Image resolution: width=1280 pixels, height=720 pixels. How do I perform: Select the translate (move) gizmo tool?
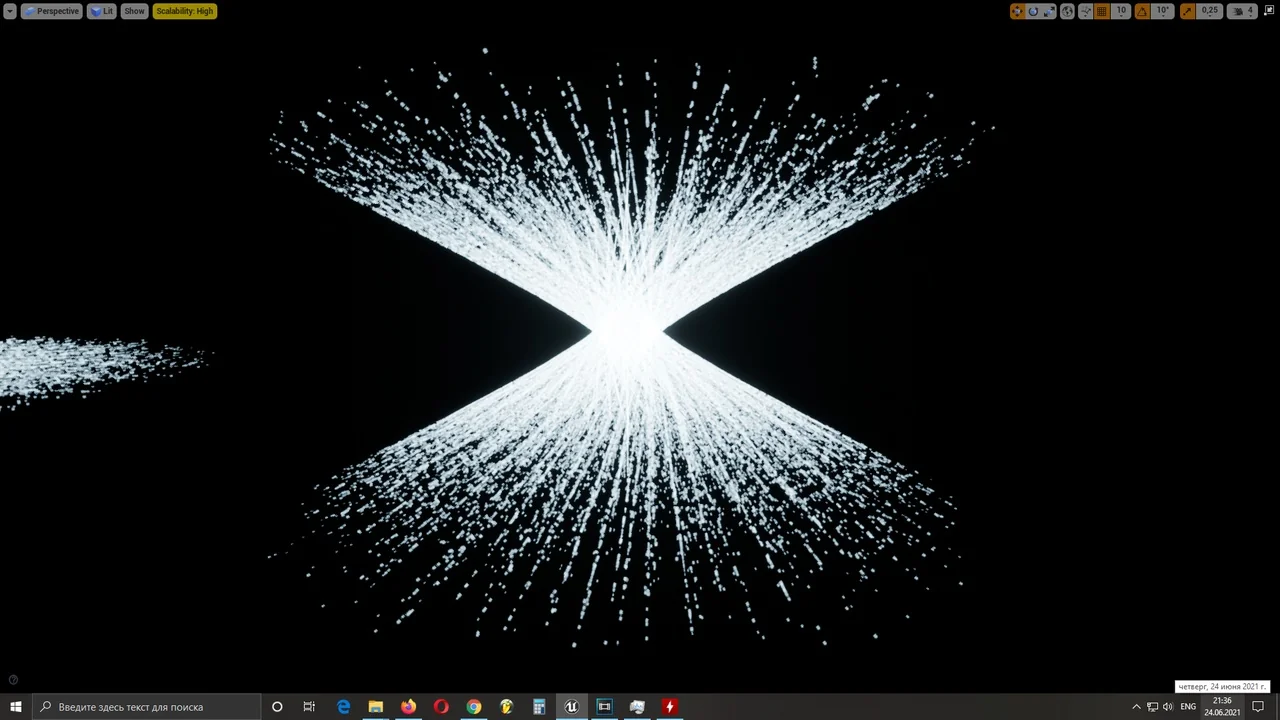1017,11
